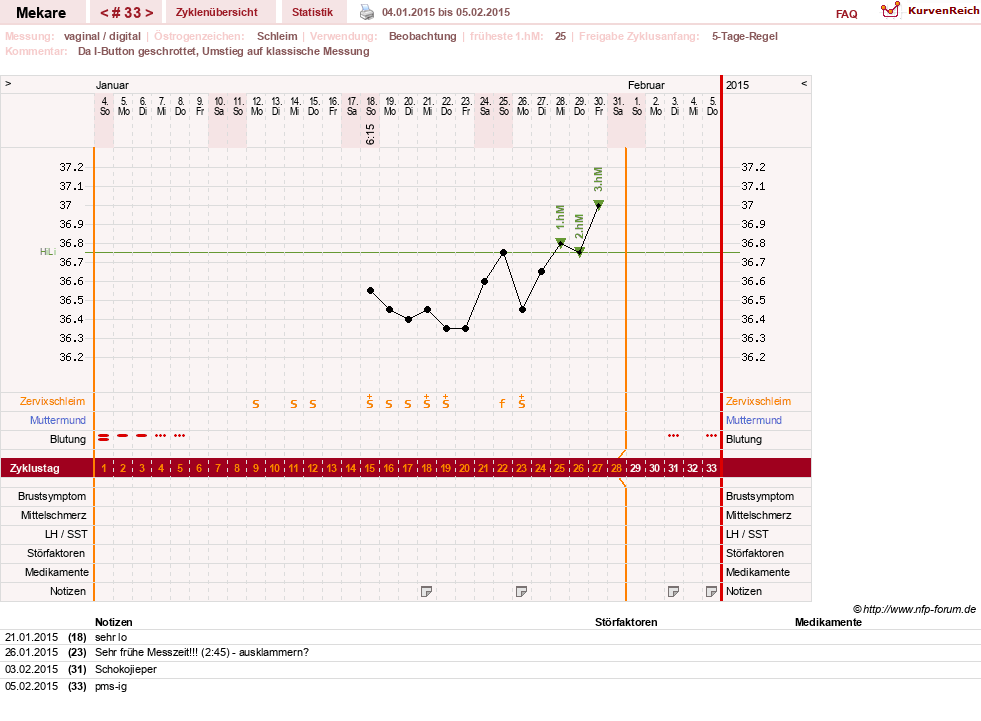Select the Mekare user tab

pos(41,12)
